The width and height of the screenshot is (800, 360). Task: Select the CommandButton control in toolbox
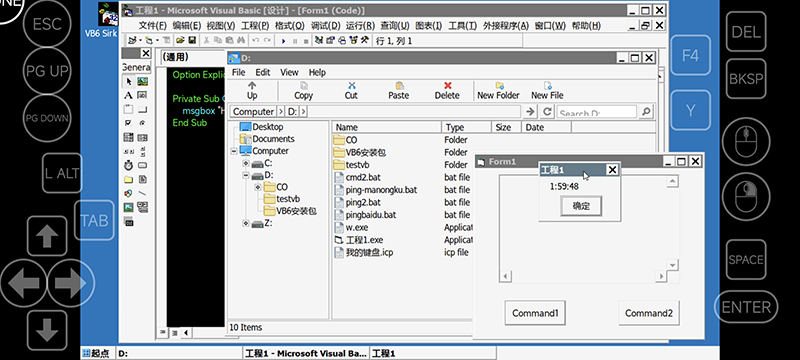tap(142, 109)
